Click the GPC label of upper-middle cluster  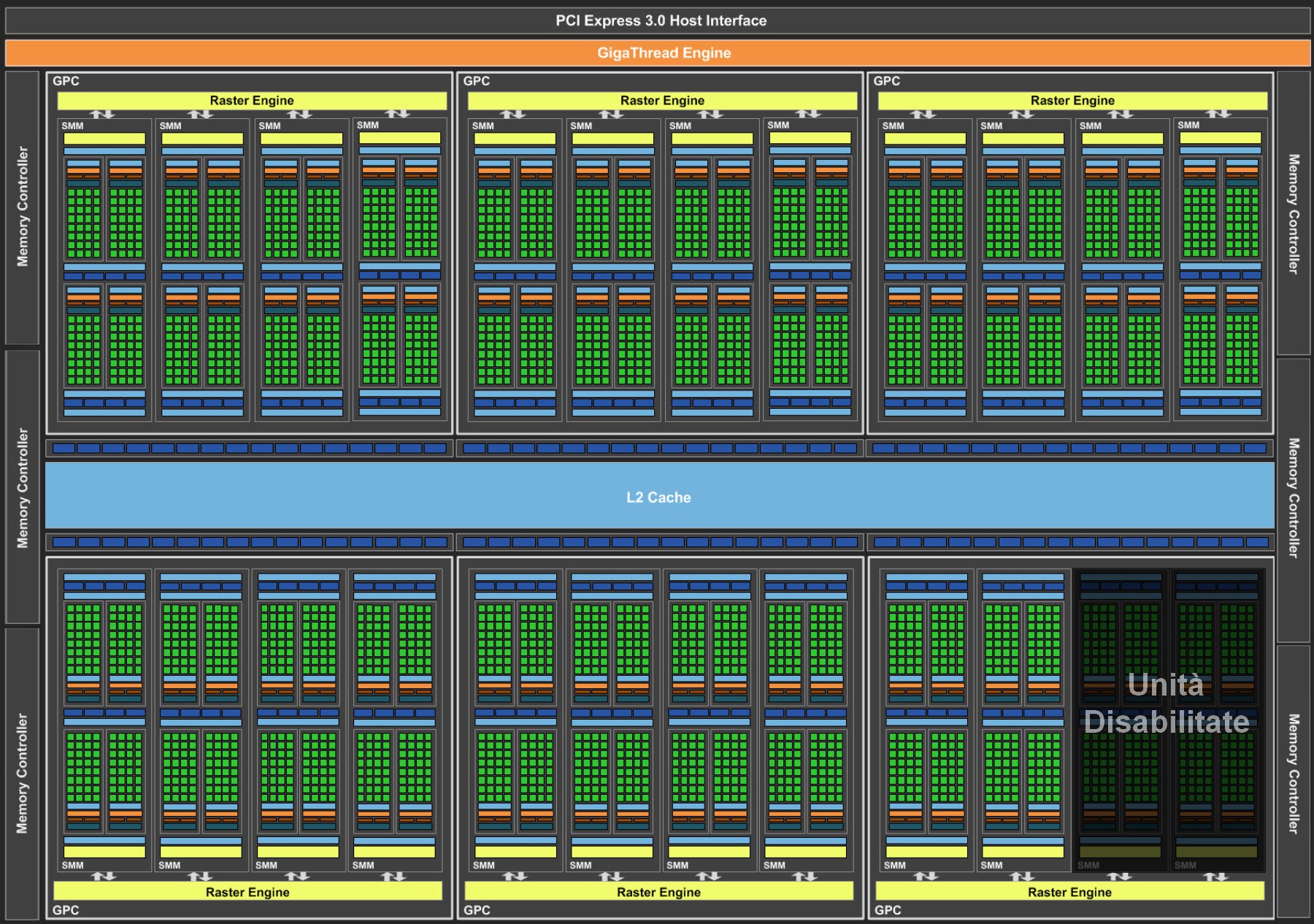point(477,81)
